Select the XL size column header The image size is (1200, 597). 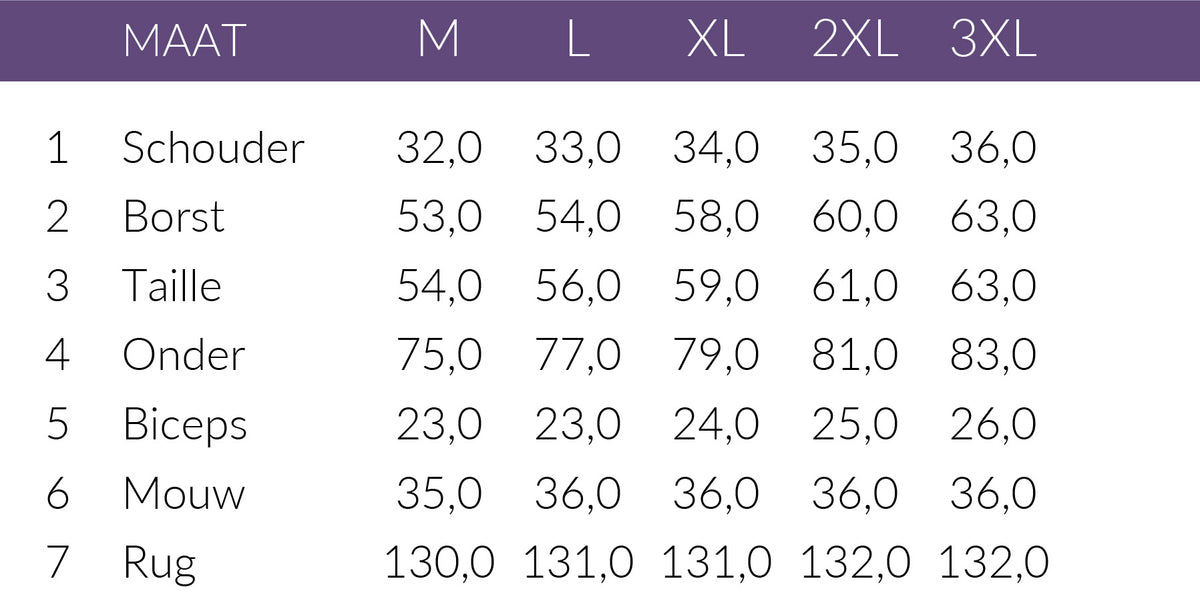click(x=716, y=41)
